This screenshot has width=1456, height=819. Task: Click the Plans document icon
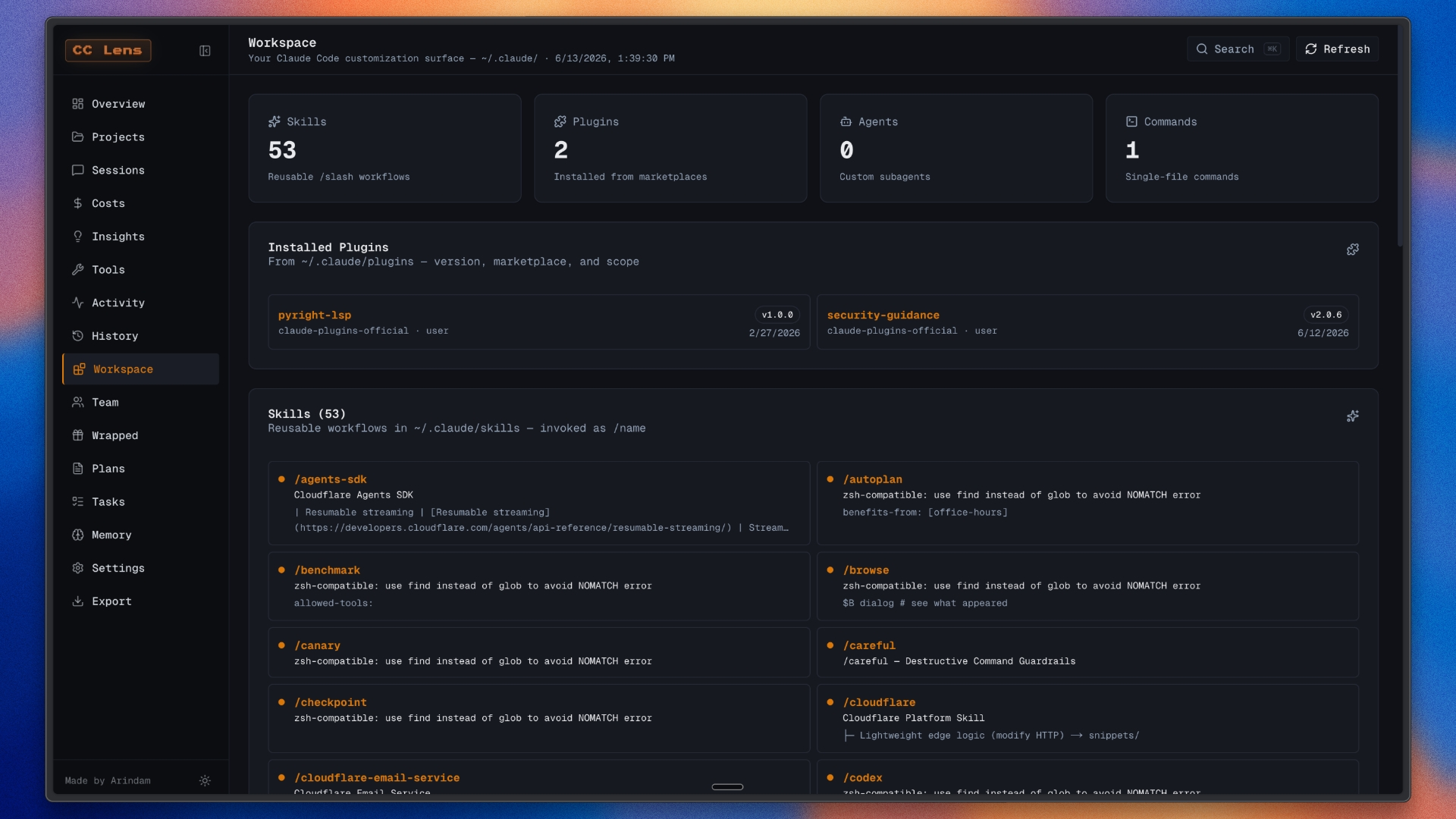click(x=77, y=469)
